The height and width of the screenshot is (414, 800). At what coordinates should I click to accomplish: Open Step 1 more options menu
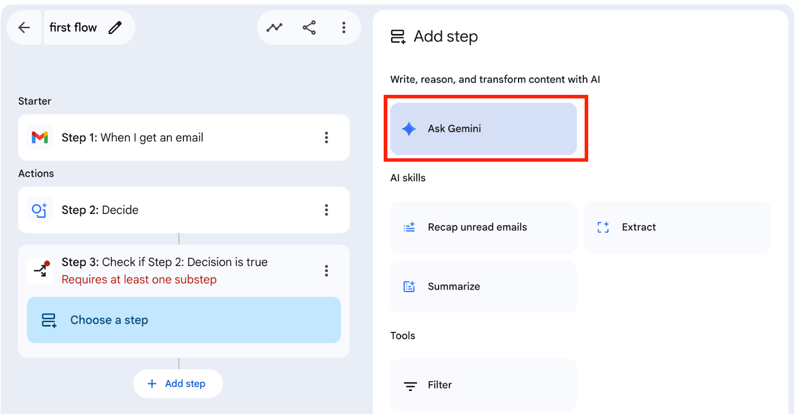coord(326,138)
